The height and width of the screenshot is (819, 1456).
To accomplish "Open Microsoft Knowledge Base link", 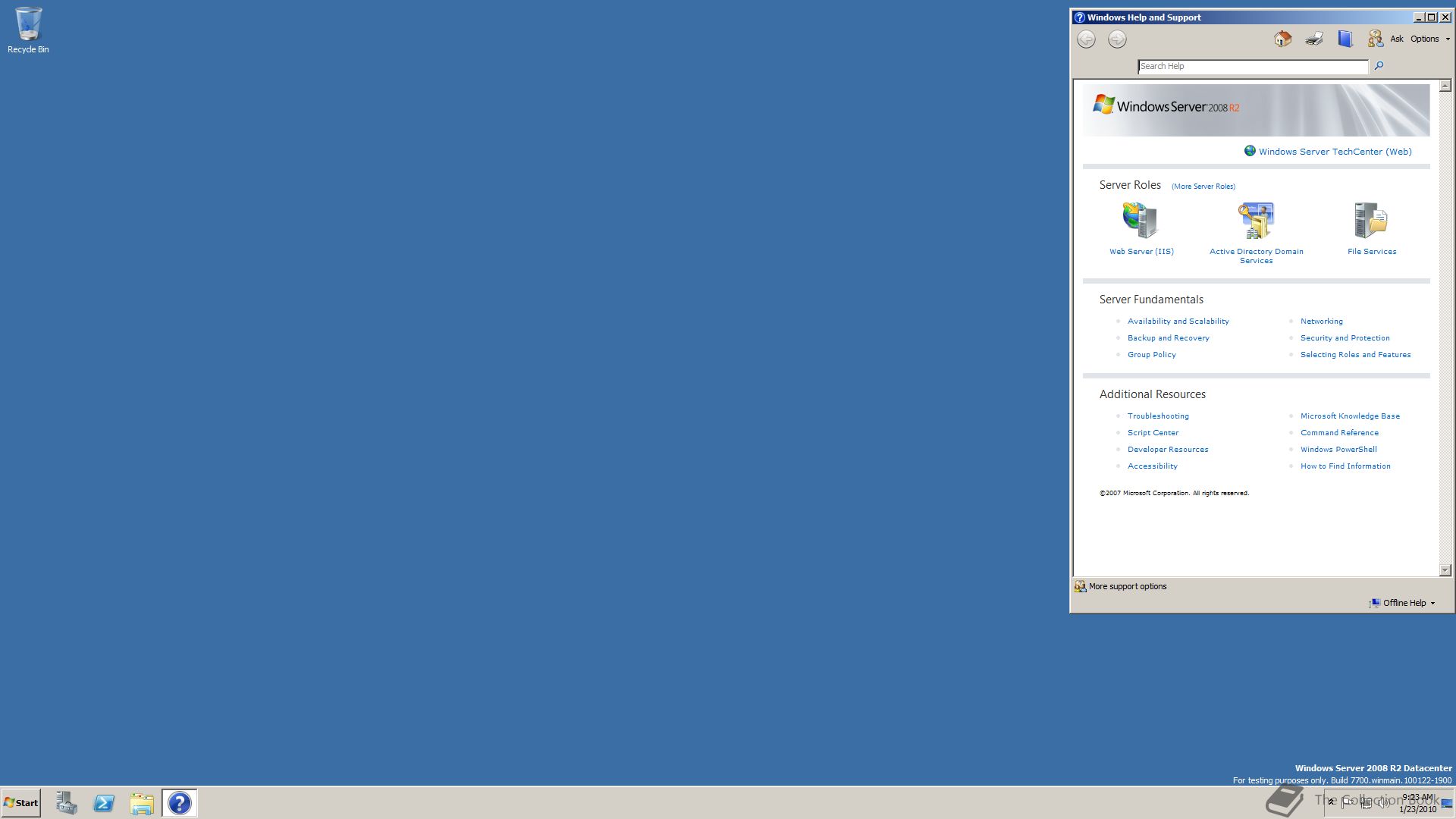I will pos(1350,416).
